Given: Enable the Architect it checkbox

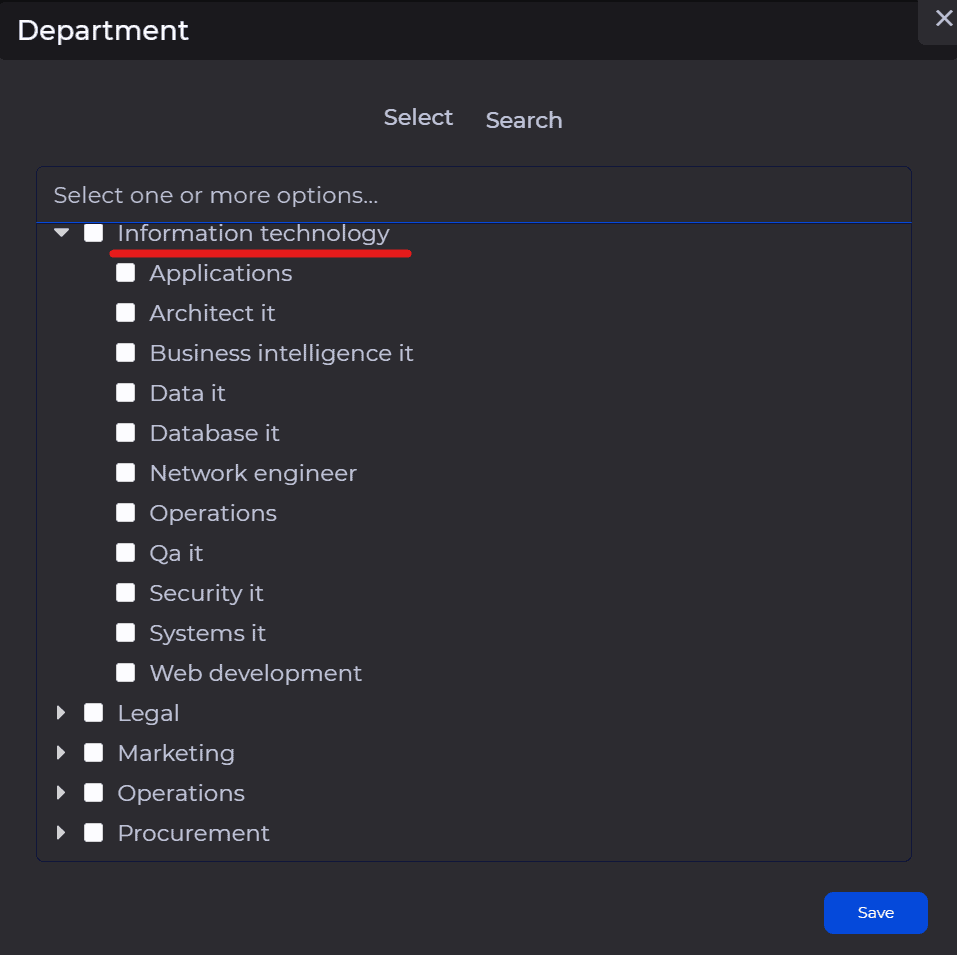Looking at the screenshot, I should pos(126,313).
